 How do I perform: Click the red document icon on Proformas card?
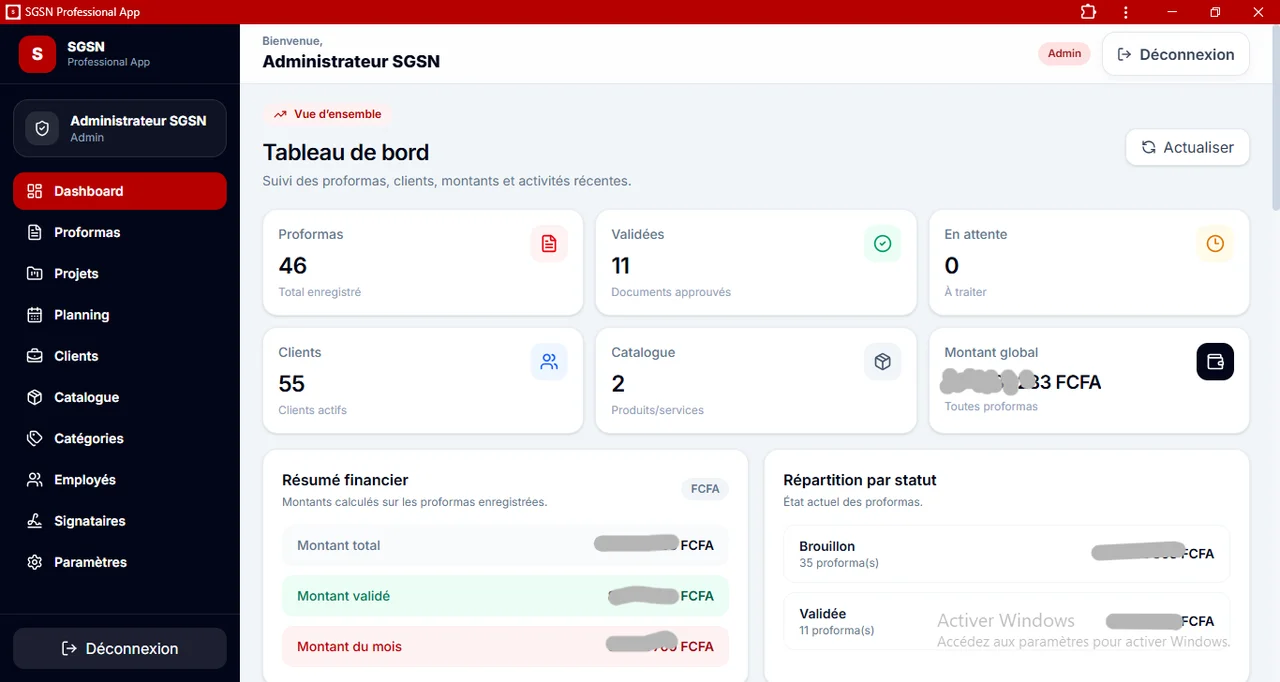pyautogui.click(x=549, y=243)
